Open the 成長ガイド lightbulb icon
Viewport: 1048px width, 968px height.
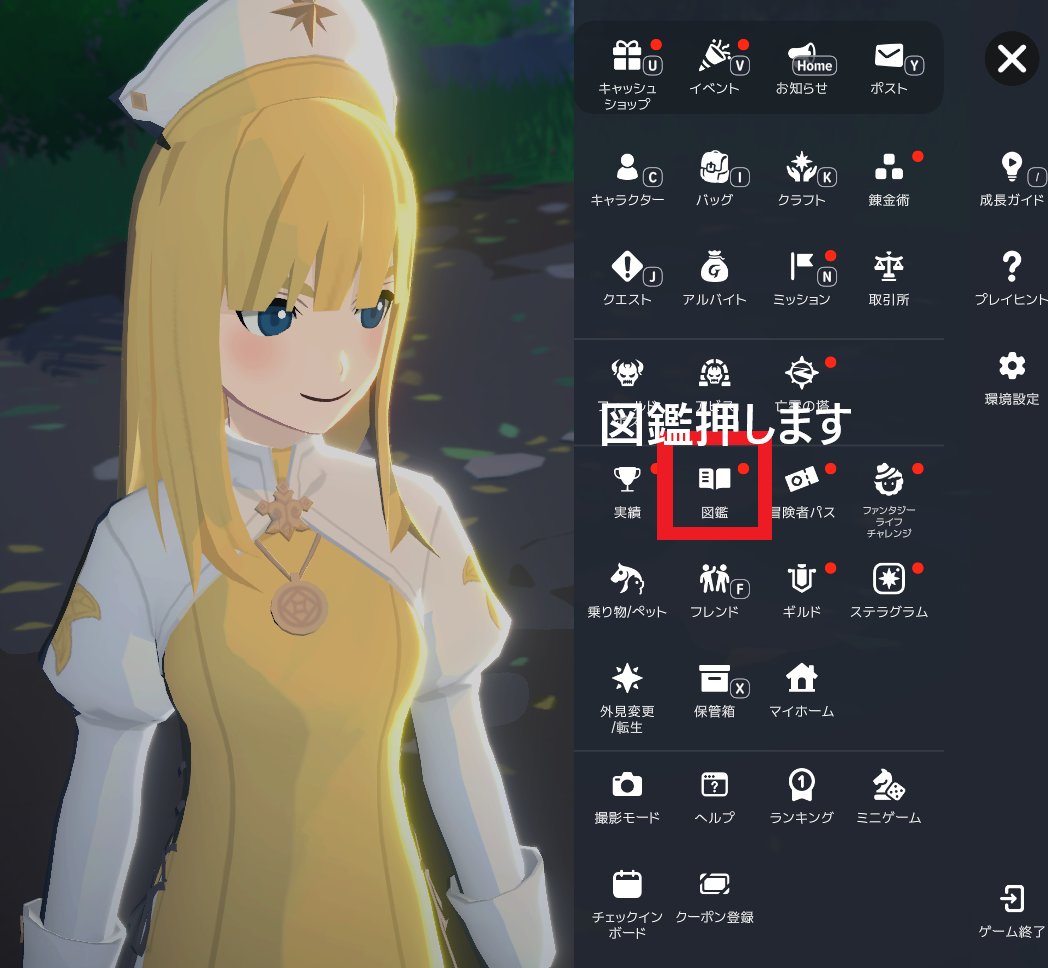[1012, 167]
